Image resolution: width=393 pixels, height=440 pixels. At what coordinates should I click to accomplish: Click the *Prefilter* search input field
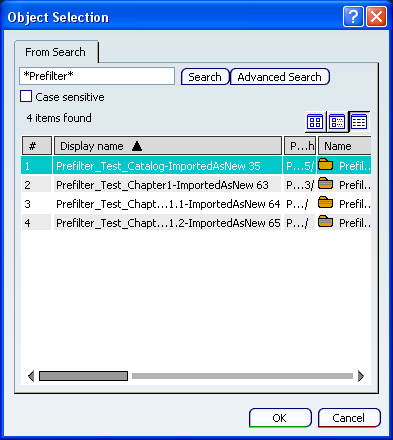pyautogui.click(x=97, y=76)
